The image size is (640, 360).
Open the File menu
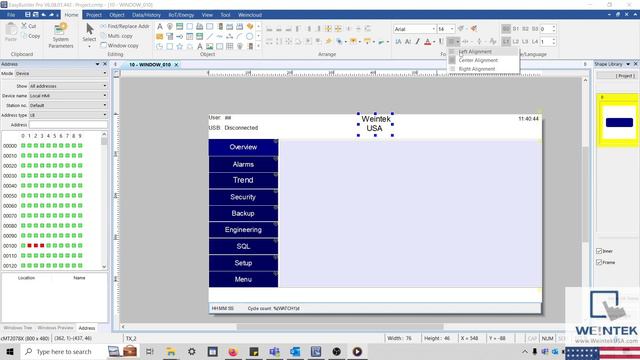11,15
